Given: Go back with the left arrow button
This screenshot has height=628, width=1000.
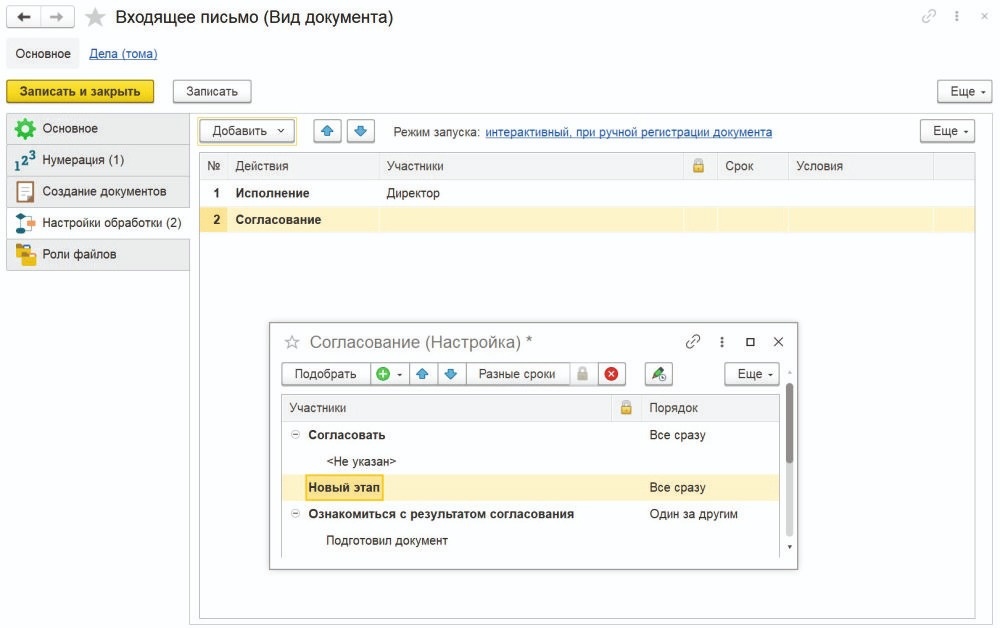Looking at the screenshot, I should tap(24, 17).
